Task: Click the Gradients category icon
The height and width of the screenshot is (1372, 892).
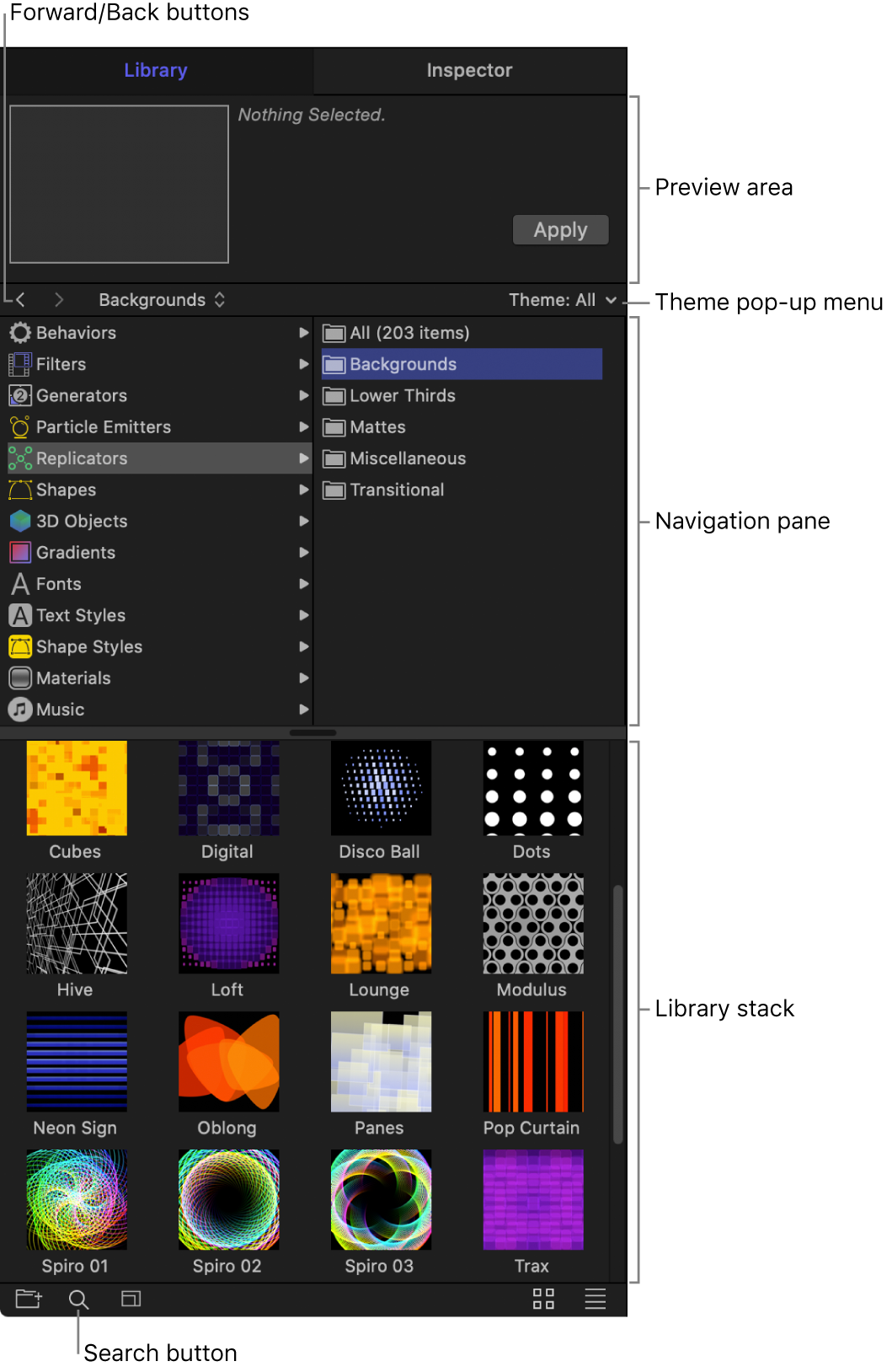Action: (20, 552)
